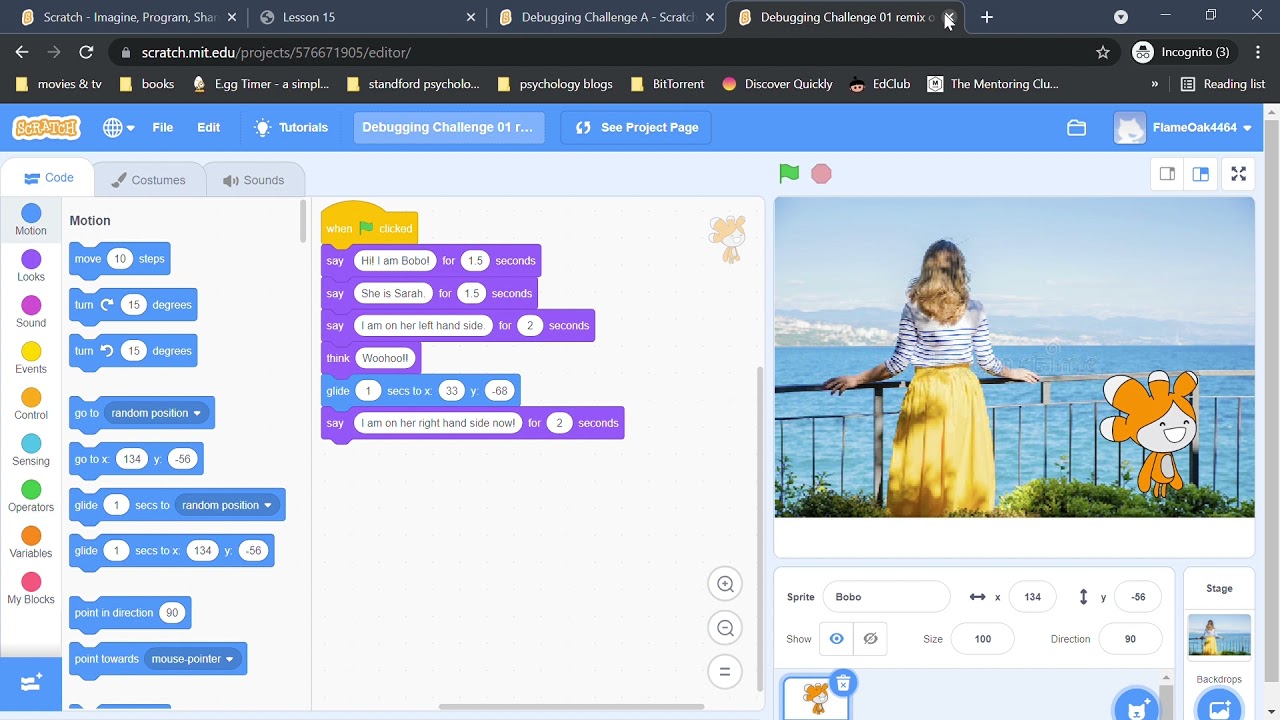Open the Sensing block category
The height and width of the screenshot is (720, 1280).
pos(31,450)
